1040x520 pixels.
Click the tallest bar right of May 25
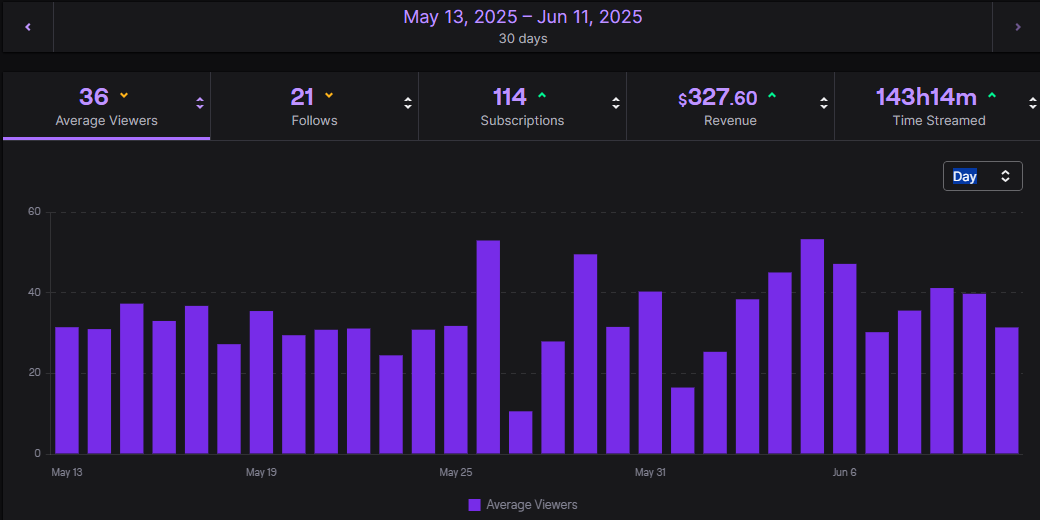tap(488, 348)
